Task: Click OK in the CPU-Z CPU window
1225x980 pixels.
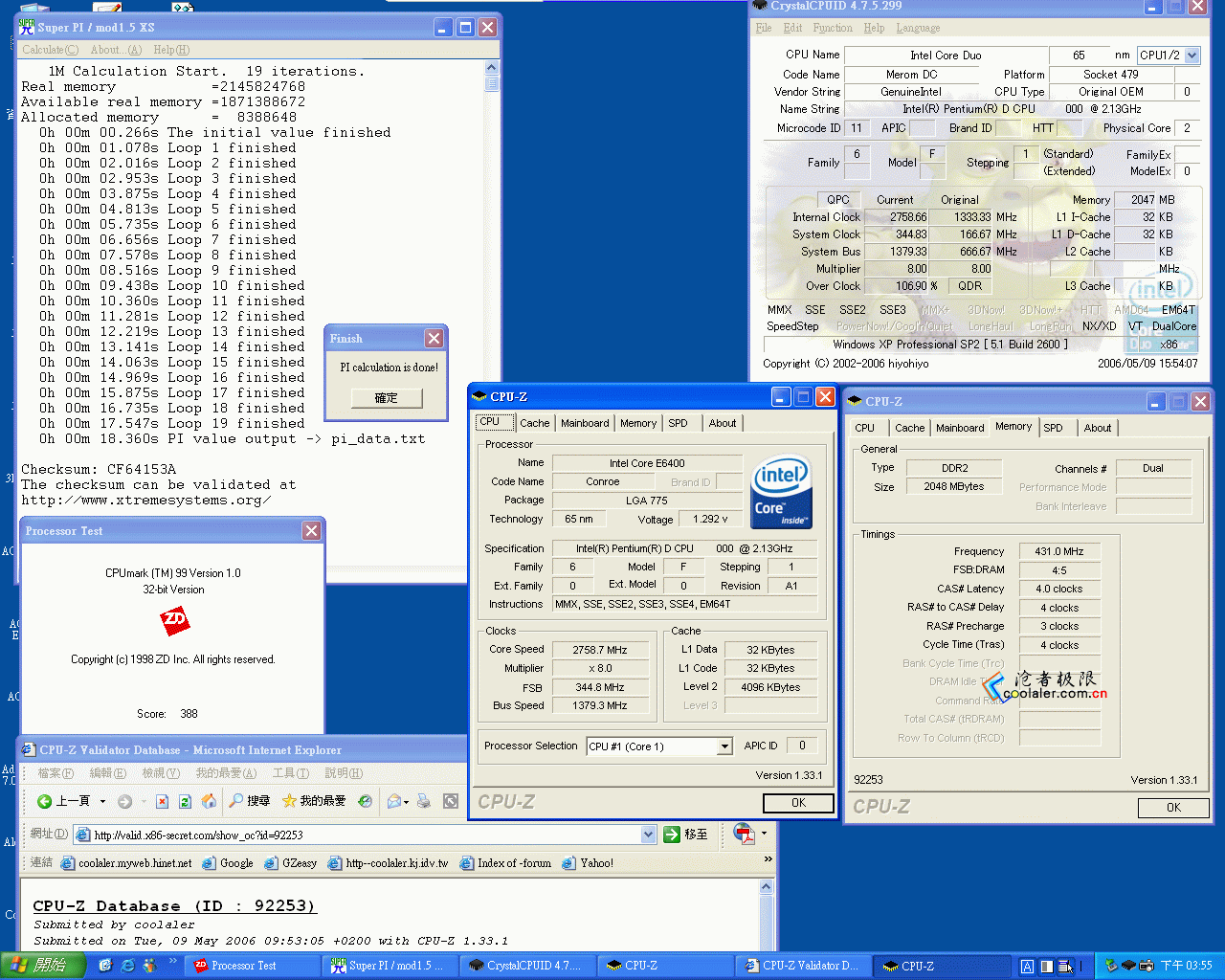Action: click(798, 803)
